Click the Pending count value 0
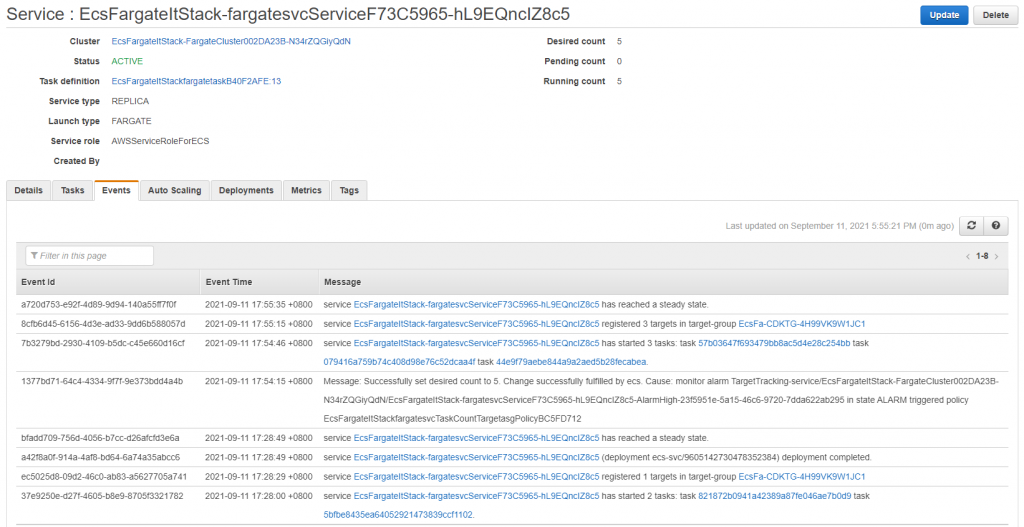Screen dimensions: 1024x527 pos(619,61)
